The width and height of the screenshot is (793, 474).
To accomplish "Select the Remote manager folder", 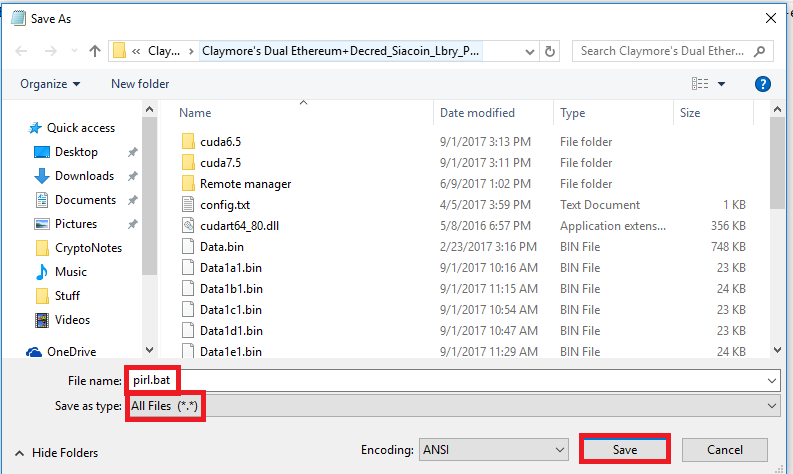I will coord(245,184).
